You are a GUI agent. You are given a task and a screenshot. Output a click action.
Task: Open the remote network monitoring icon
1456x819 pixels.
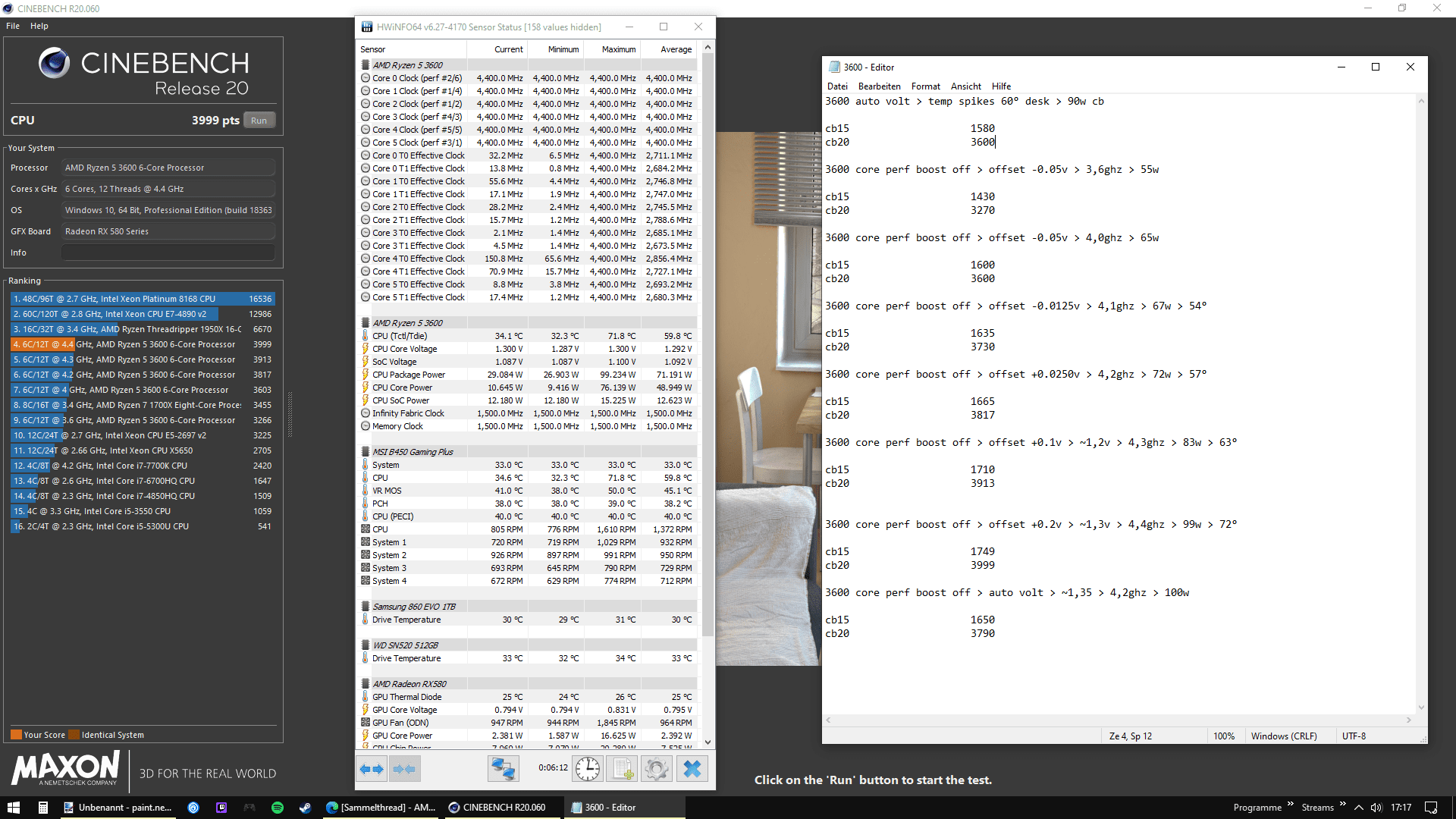503,769
